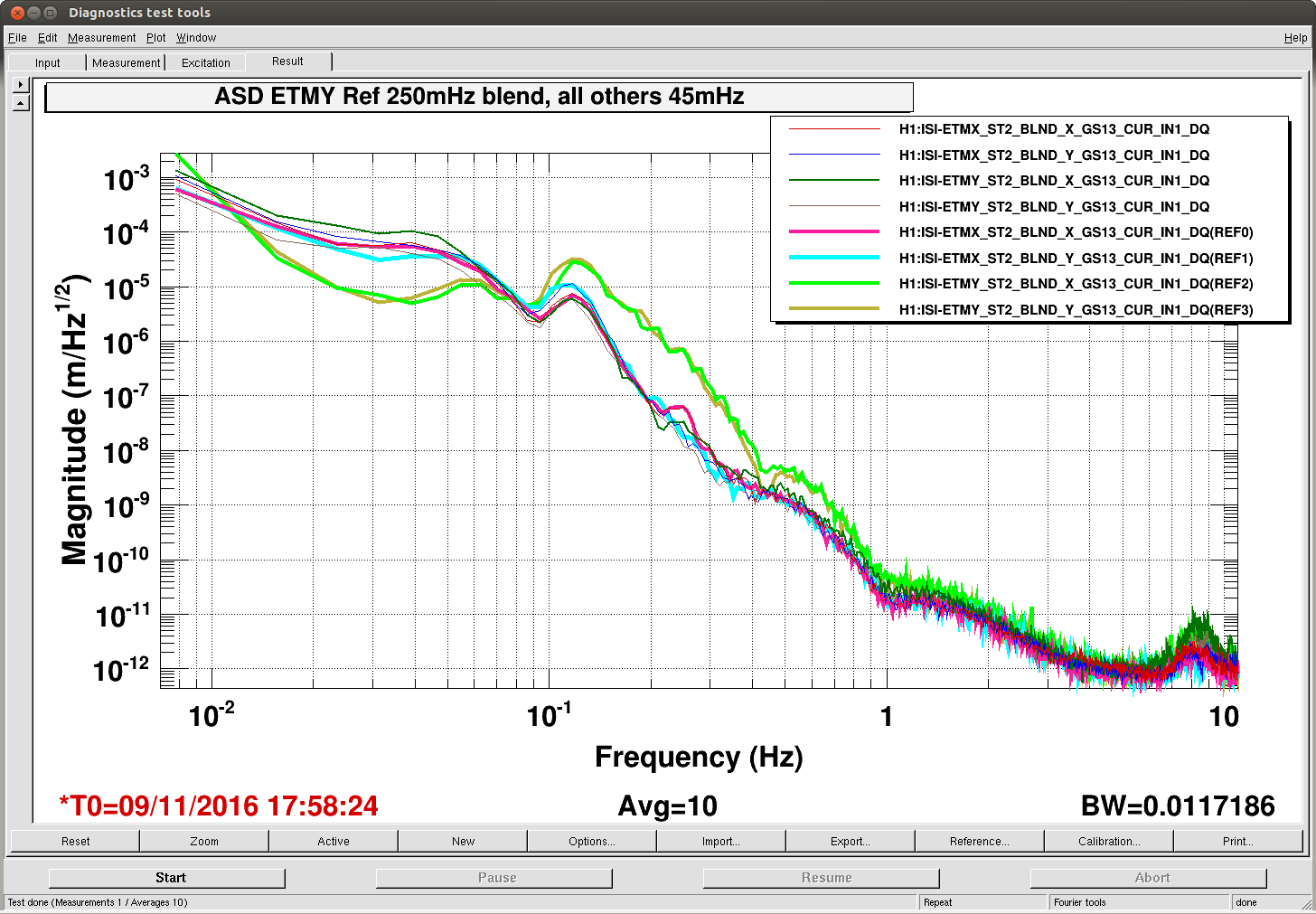
Task: Click the Start button
Action: 167,878
